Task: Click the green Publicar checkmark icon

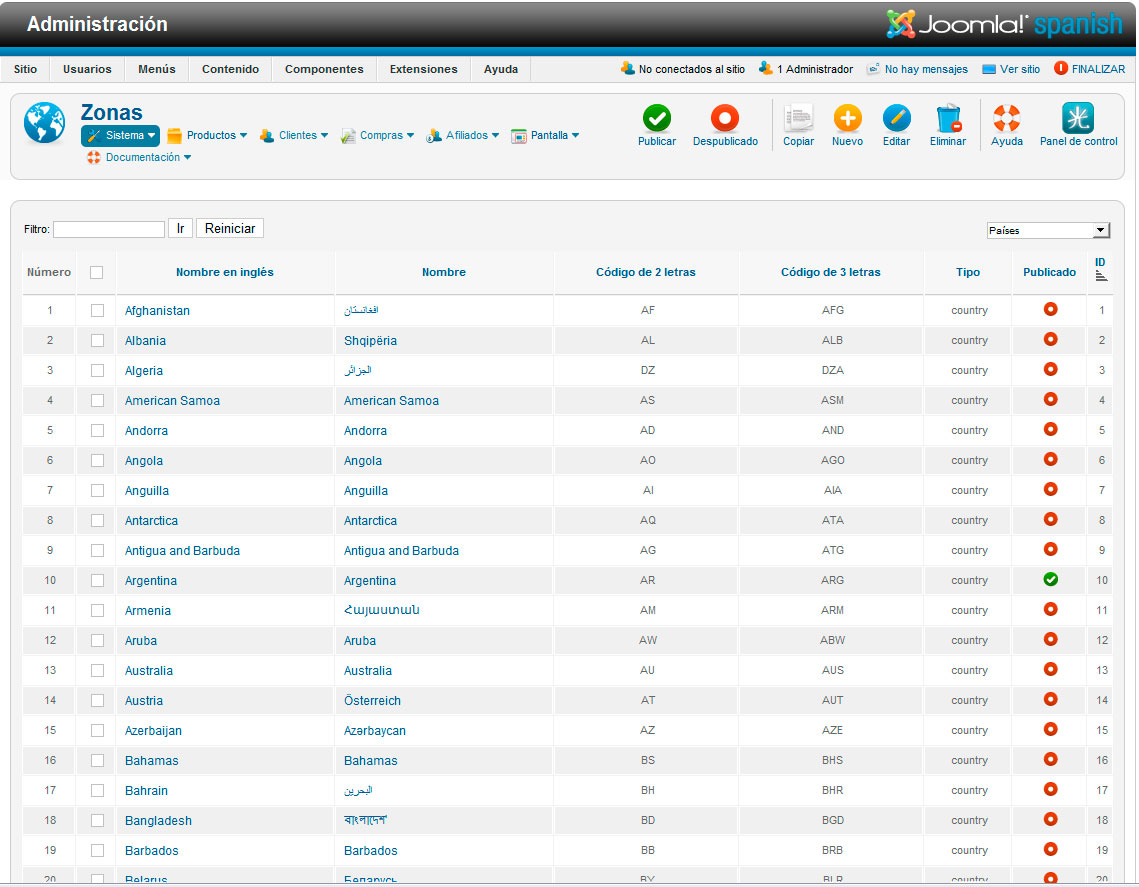Action: pos(657,118)
